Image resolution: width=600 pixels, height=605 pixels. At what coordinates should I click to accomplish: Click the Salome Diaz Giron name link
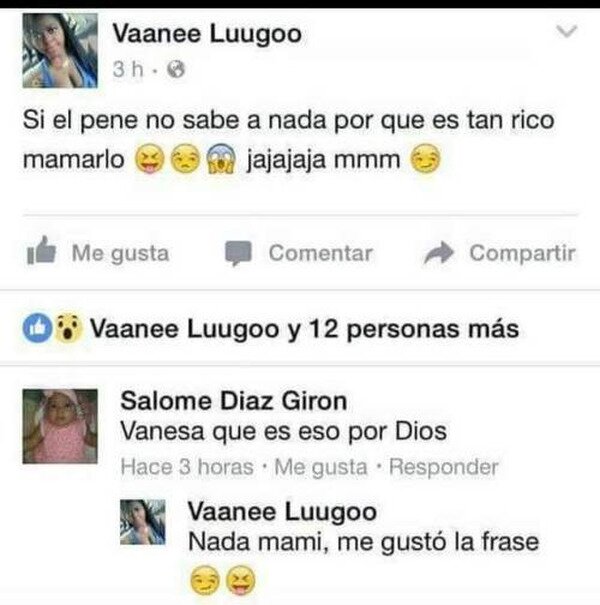click(x=233, y=401)
